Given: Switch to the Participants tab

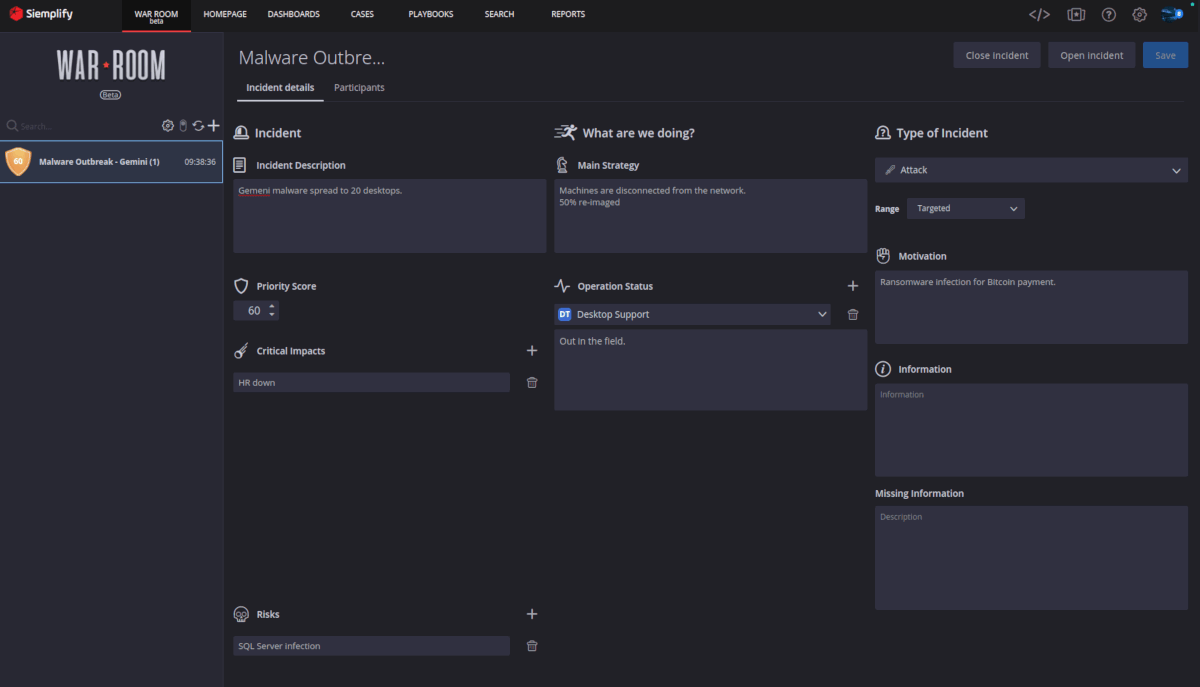Looking at the screenshot, I should 359,87.
